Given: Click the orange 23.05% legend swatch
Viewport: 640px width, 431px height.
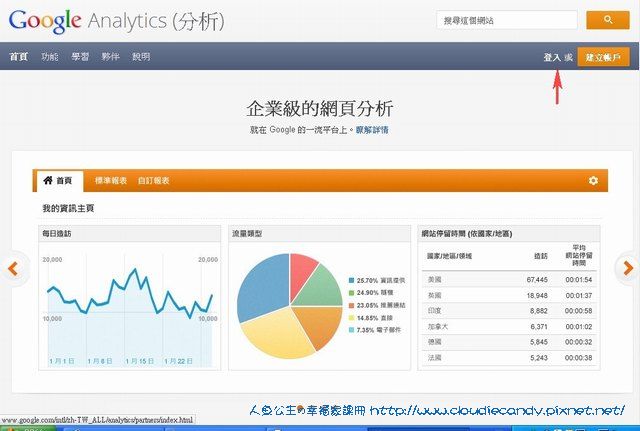Looking at the screenshot, I should tap(351, 305).
